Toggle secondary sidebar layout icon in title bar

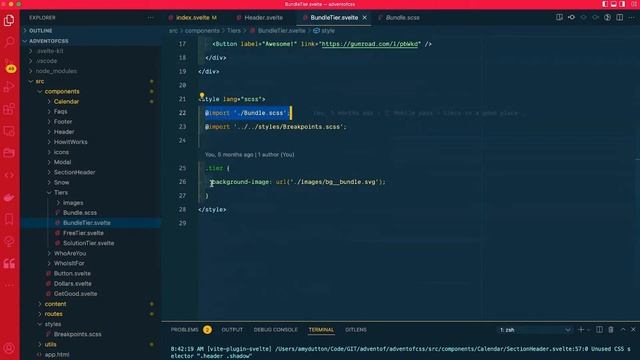coord(622,4)
